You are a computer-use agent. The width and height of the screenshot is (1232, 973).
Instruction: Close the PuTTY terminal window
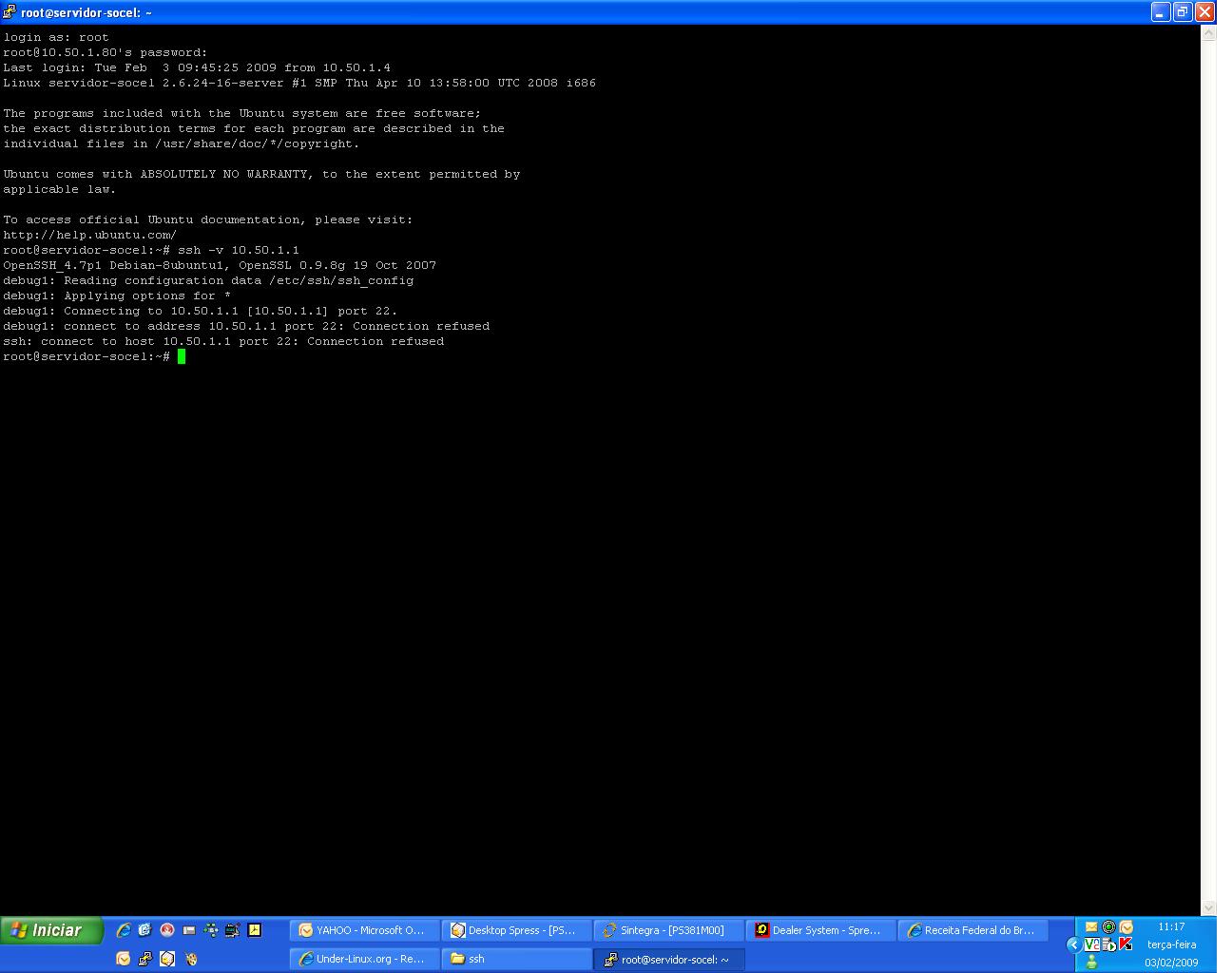[x=1204, y=12]
